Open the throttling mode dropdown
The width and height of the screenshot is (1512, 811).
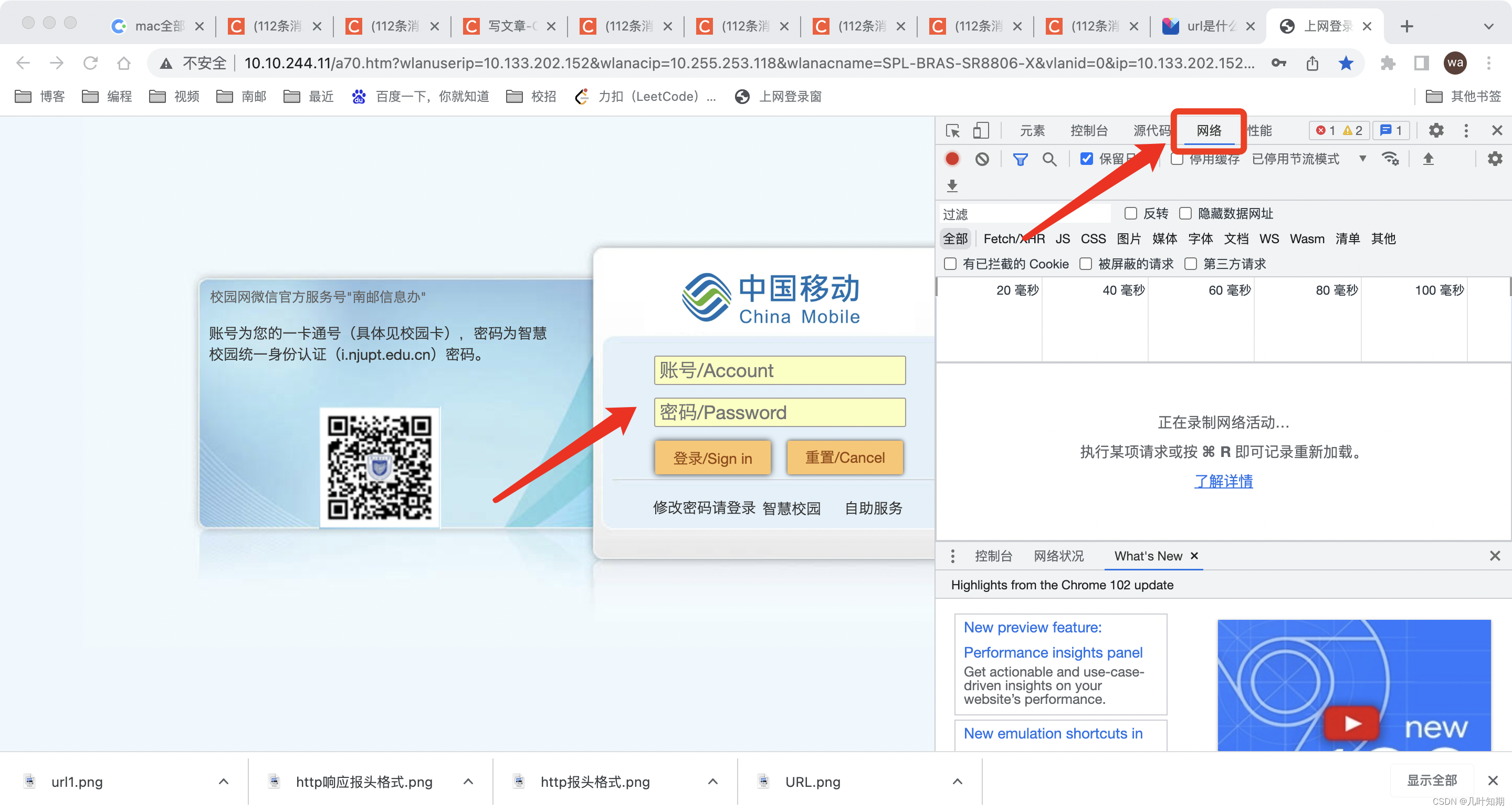(x=1309, y=159)
